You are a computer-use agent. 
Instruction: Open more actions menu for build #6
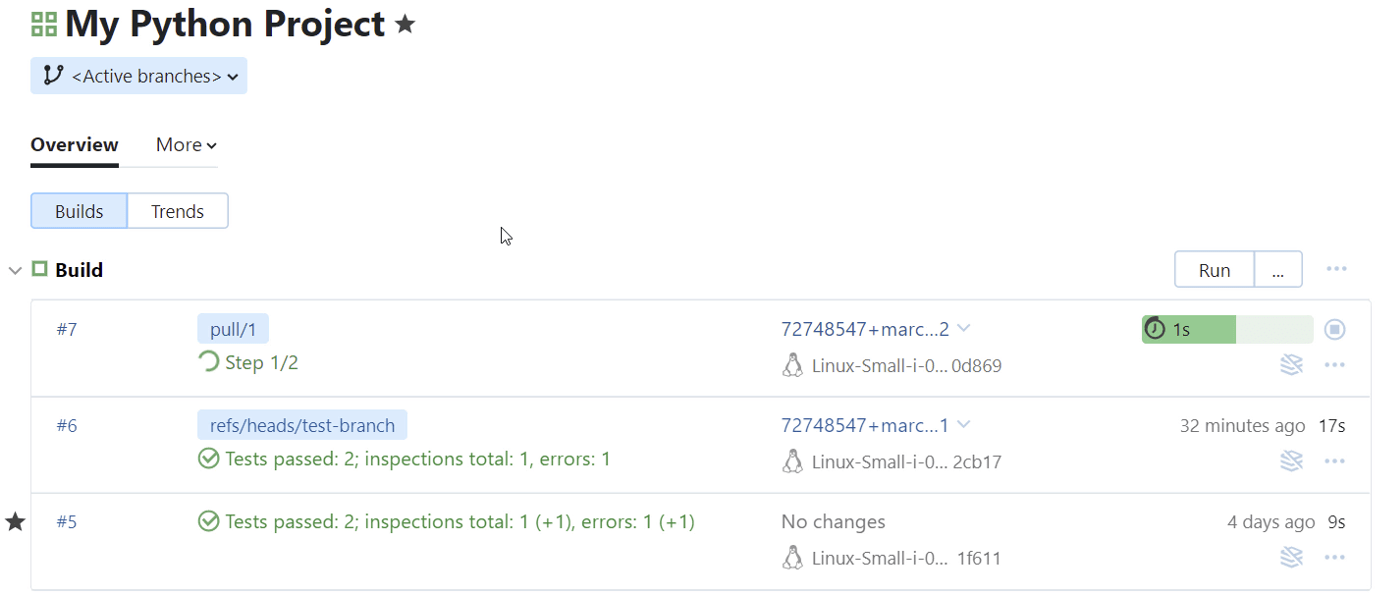tap(1334, 461)
